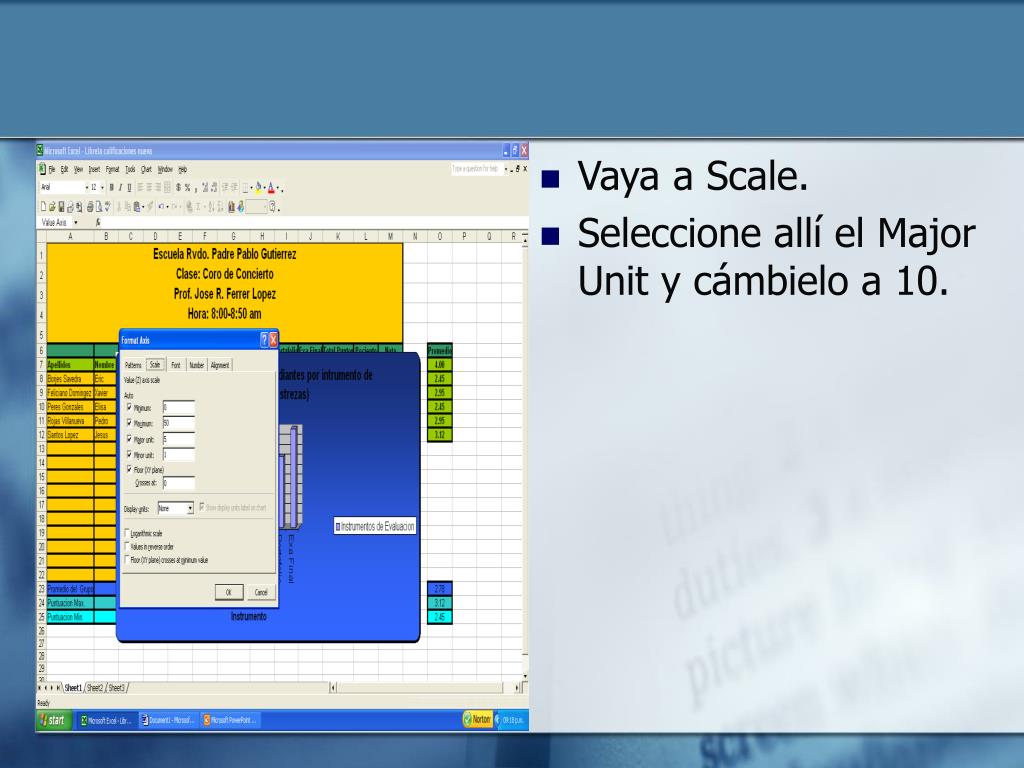The height and width of the screenshot is (768, 1024).
Task: Click the Fill Color paint bucket icon
Action: (258, 187)
